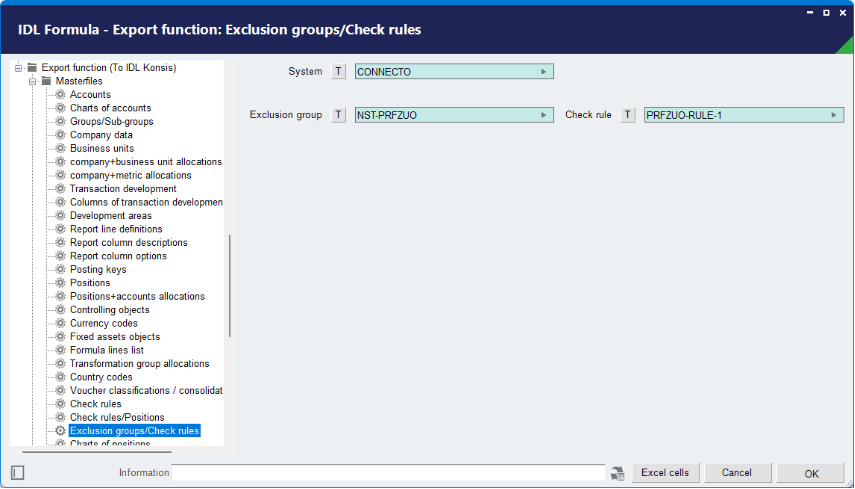Confirm with the OK button
Screen dimensions: 855x489
(x=811, y=473)
